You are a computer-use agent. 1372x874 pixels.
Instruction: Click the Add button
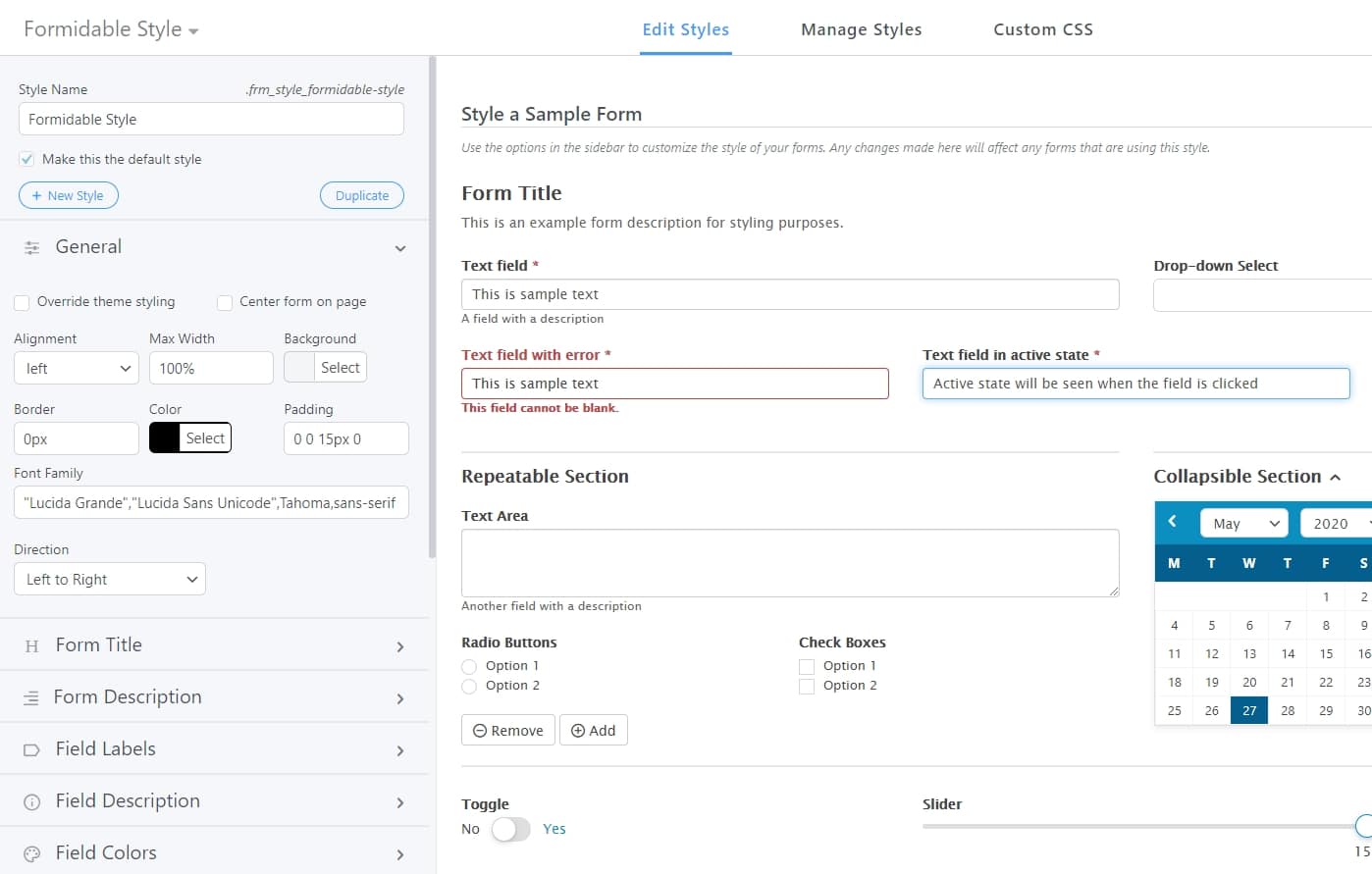[594, 731]
